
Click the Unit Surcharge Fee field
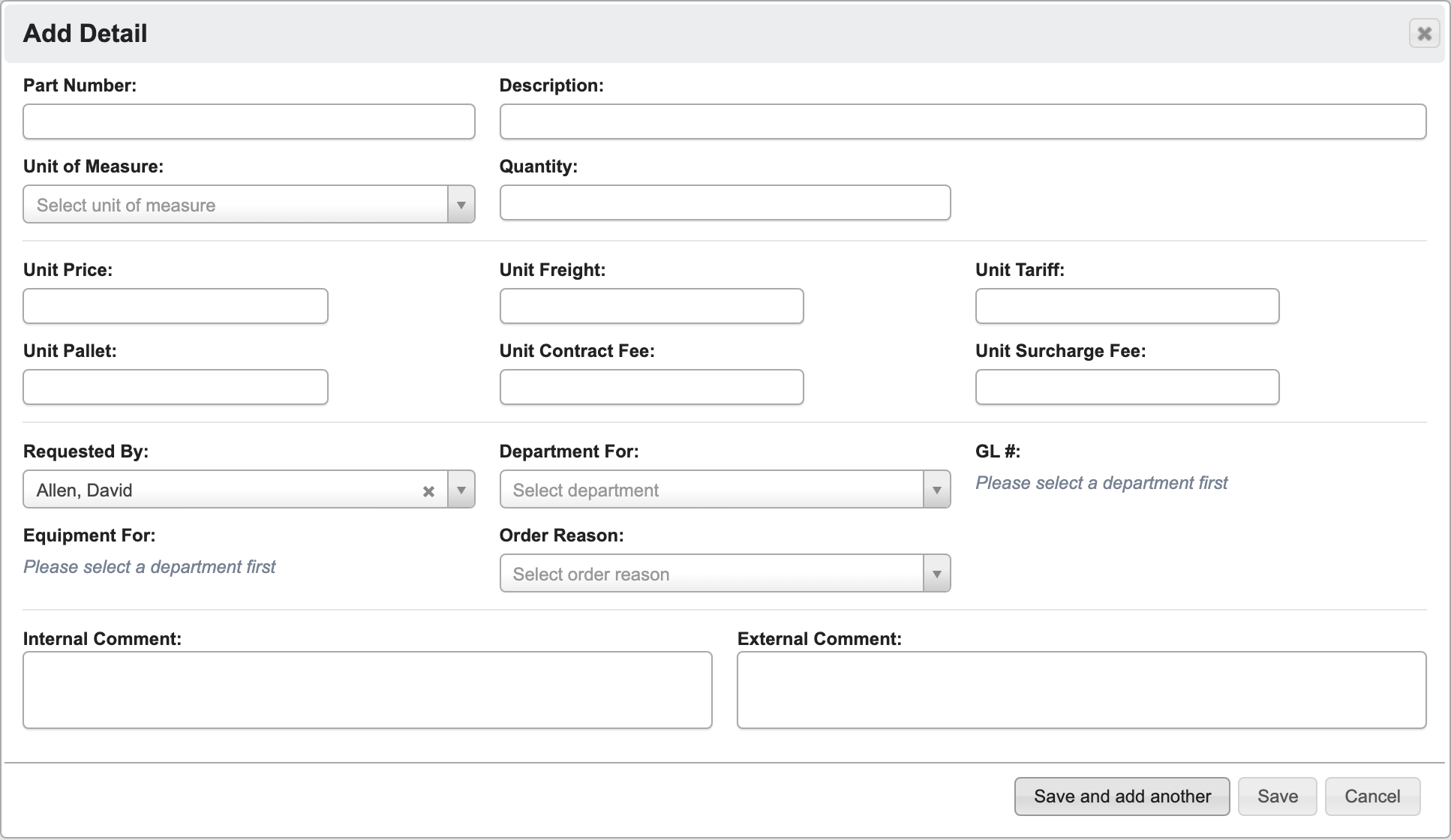pos(1127,387)
